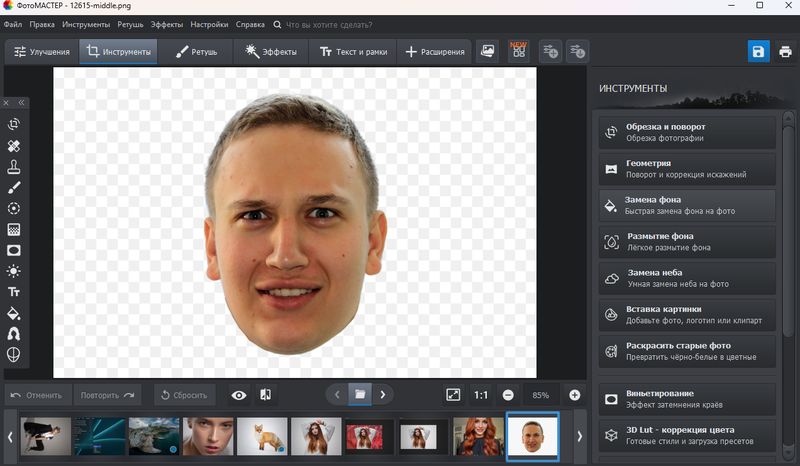Open the folder browse button
The height and width of the screenshot is (466, 800).
(360, 395)
